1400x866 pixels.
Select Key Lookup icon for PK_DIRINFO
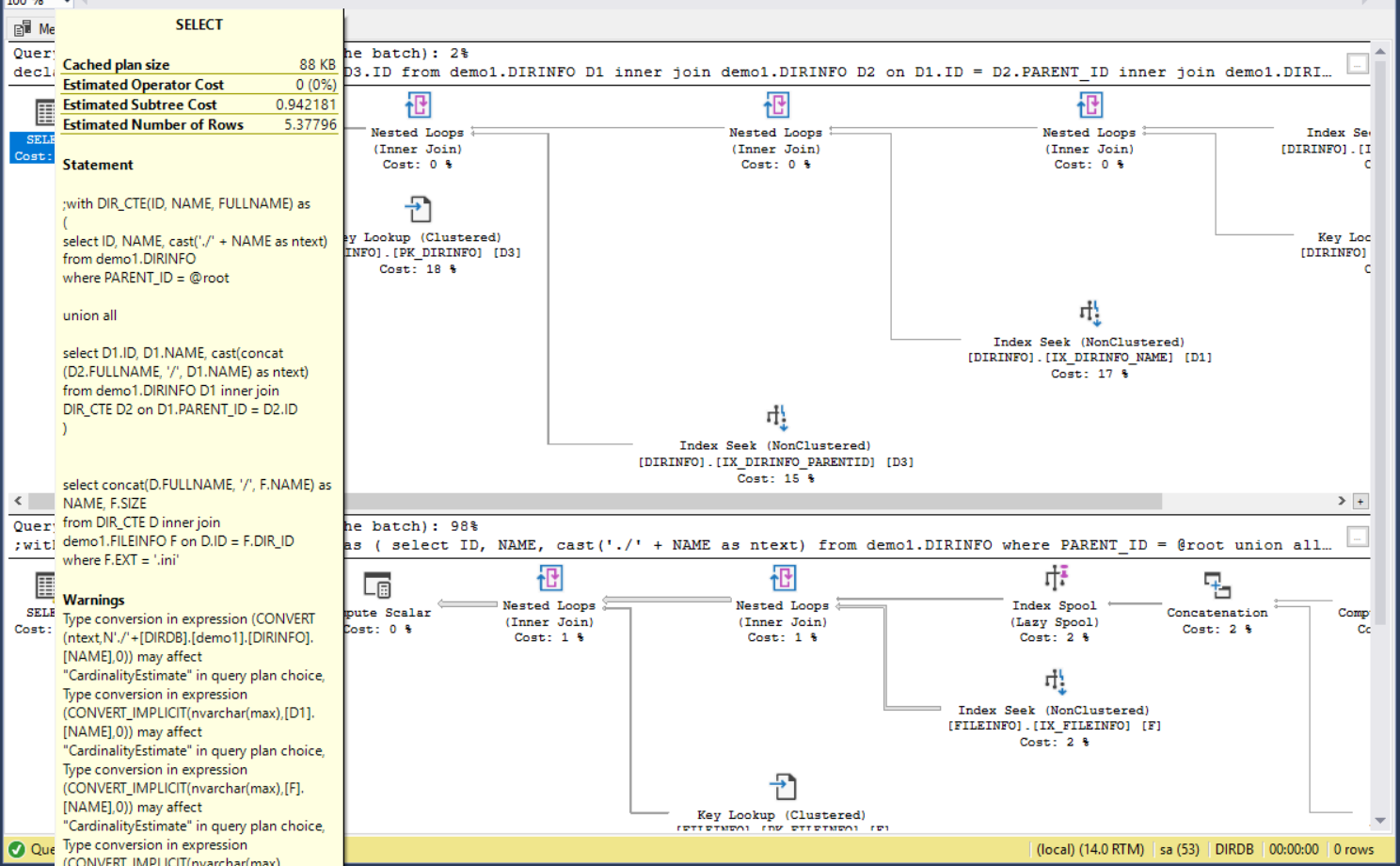point(419,209)
